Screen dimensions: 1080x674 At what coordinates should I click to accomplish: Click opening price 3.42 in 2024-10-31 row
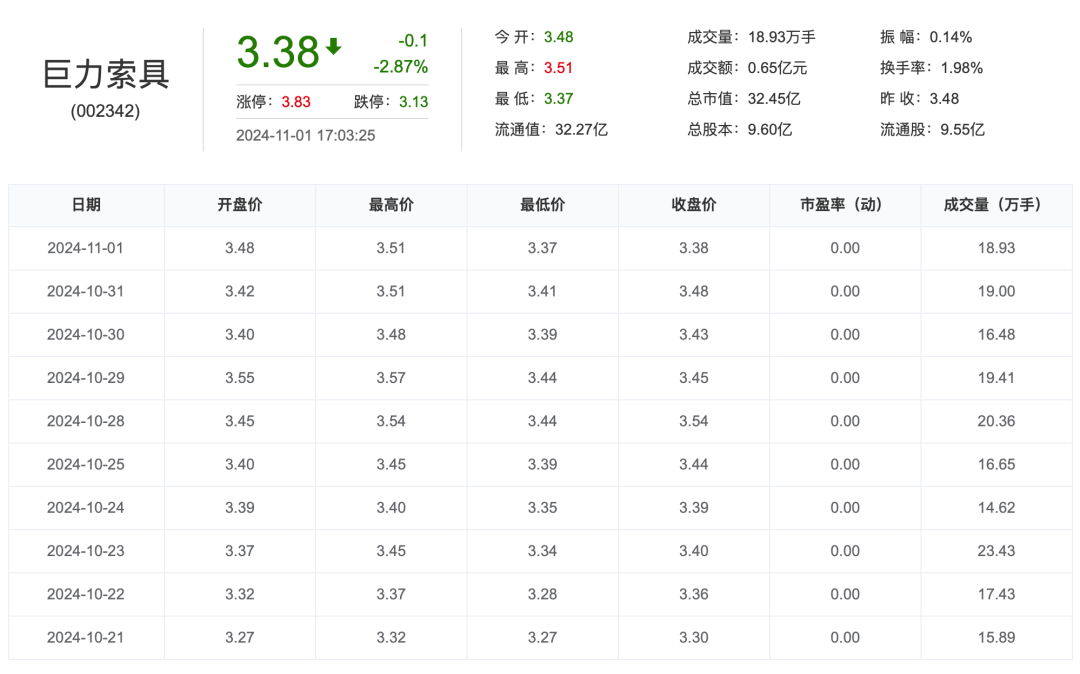240,291
